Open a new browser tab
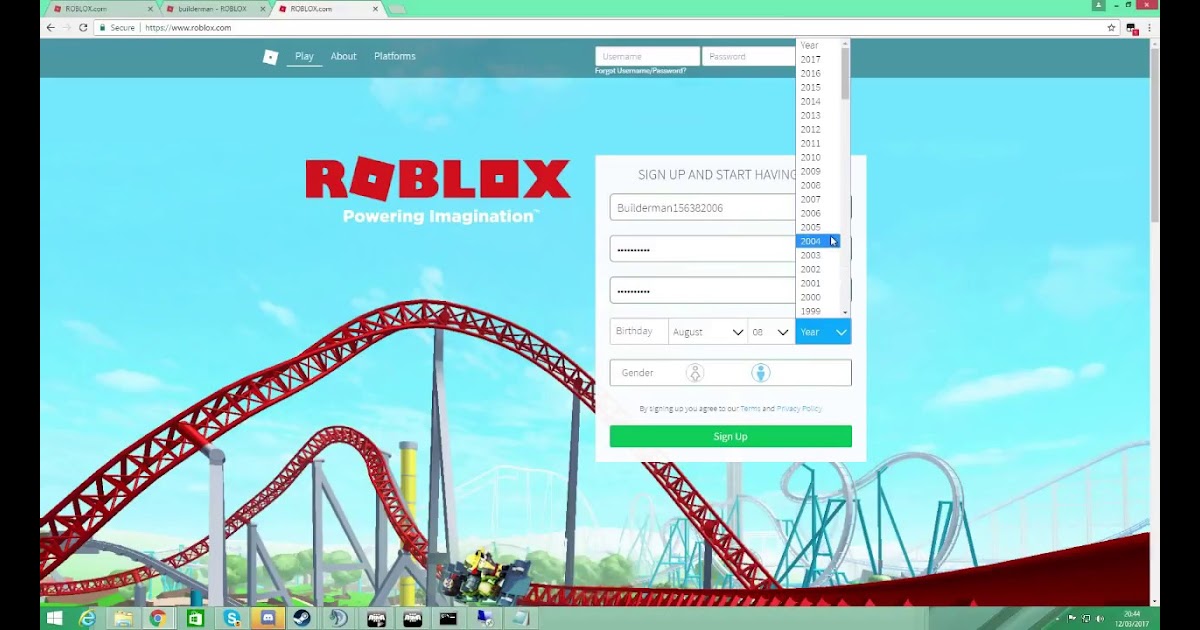Image resolution: width=1200 pixels, height=630 pixels. coord(397,9)
